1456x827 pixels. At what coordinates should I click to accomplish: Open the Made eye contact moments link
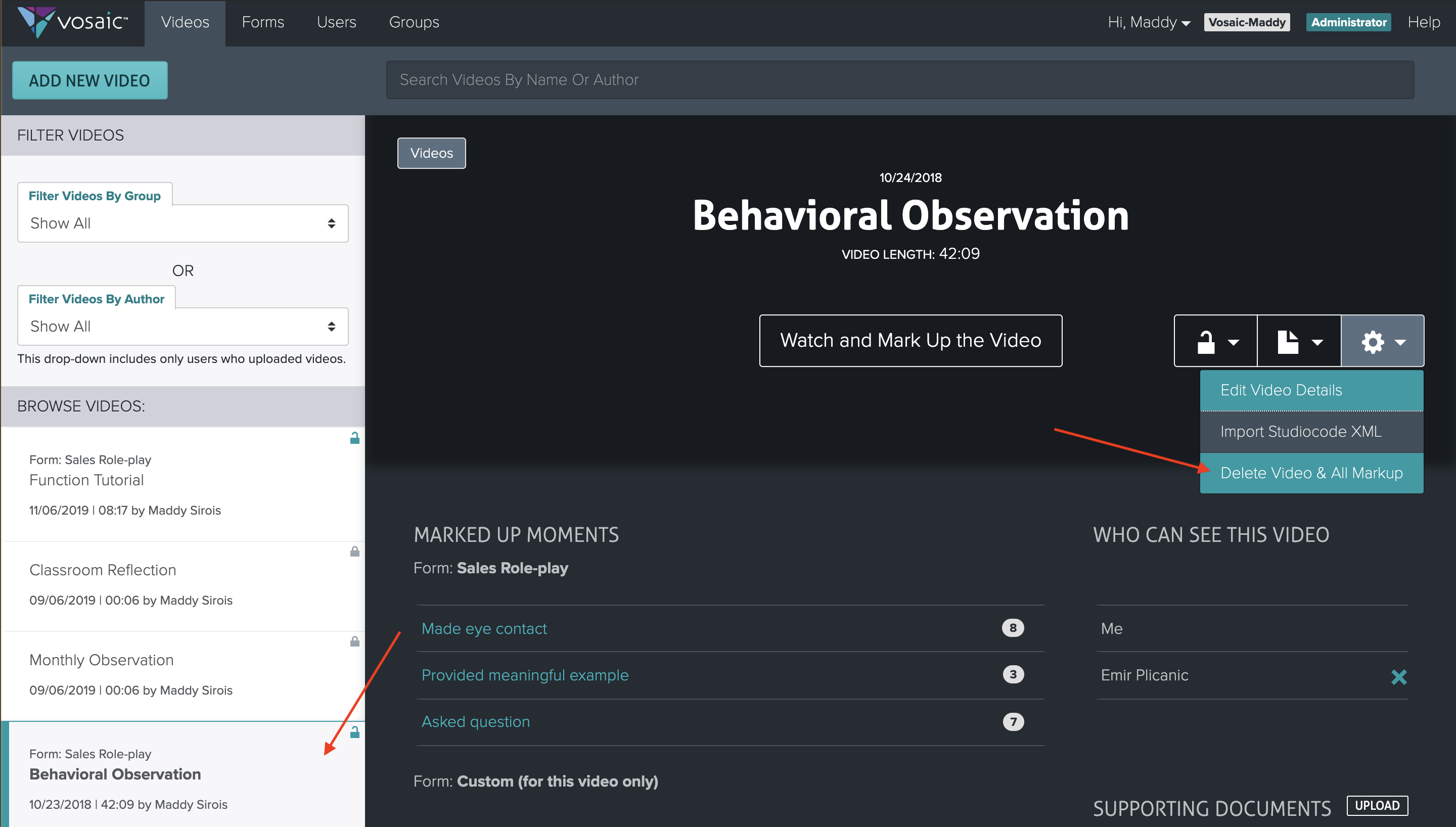coord(484,628)
